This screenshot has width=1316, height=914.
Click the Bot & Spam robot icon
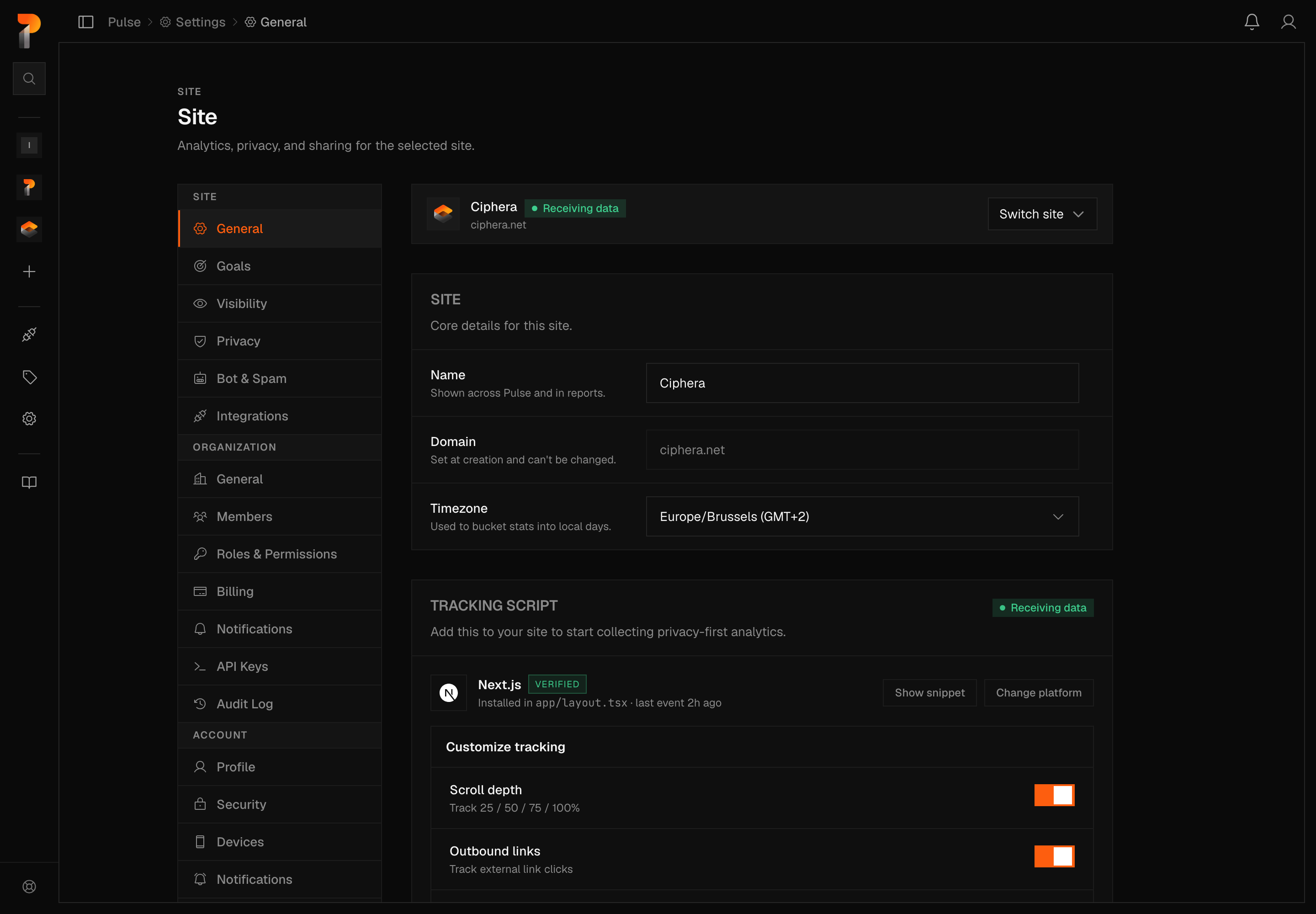pos(200,378)
